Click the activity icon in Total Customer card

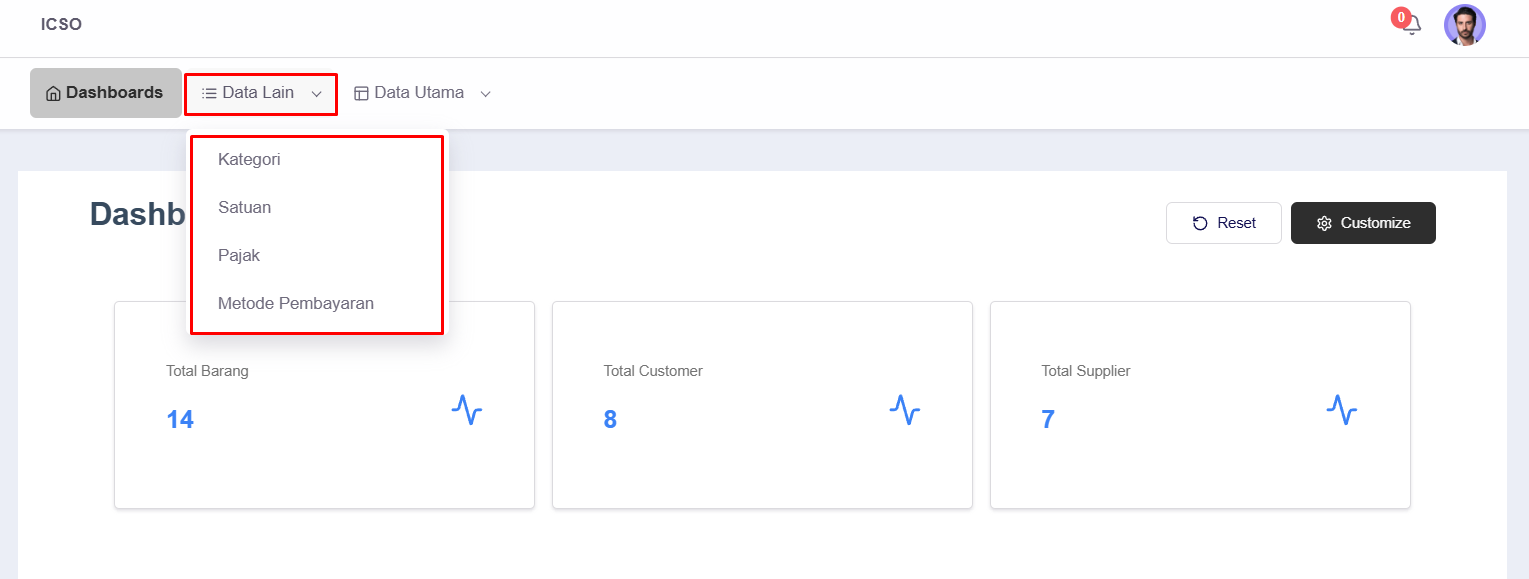pyautogui.click(x=904, y=410)
